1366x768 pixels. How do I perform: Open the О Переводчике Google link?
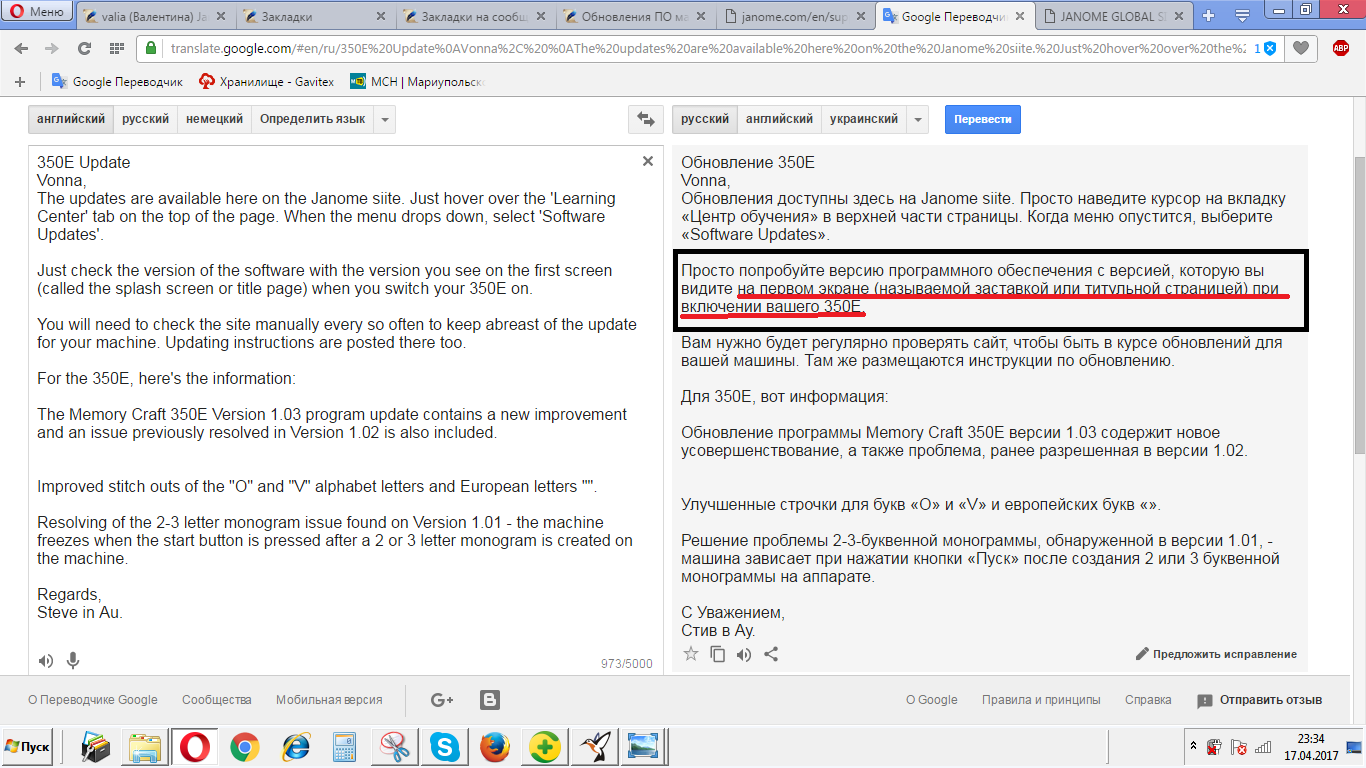[x=93, y=700]
